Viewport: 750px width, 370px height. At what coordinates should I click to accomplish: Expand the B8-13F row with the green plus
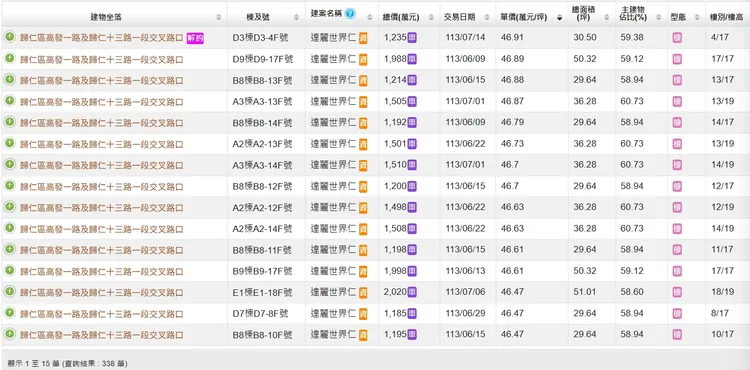(x=10, y=79)
